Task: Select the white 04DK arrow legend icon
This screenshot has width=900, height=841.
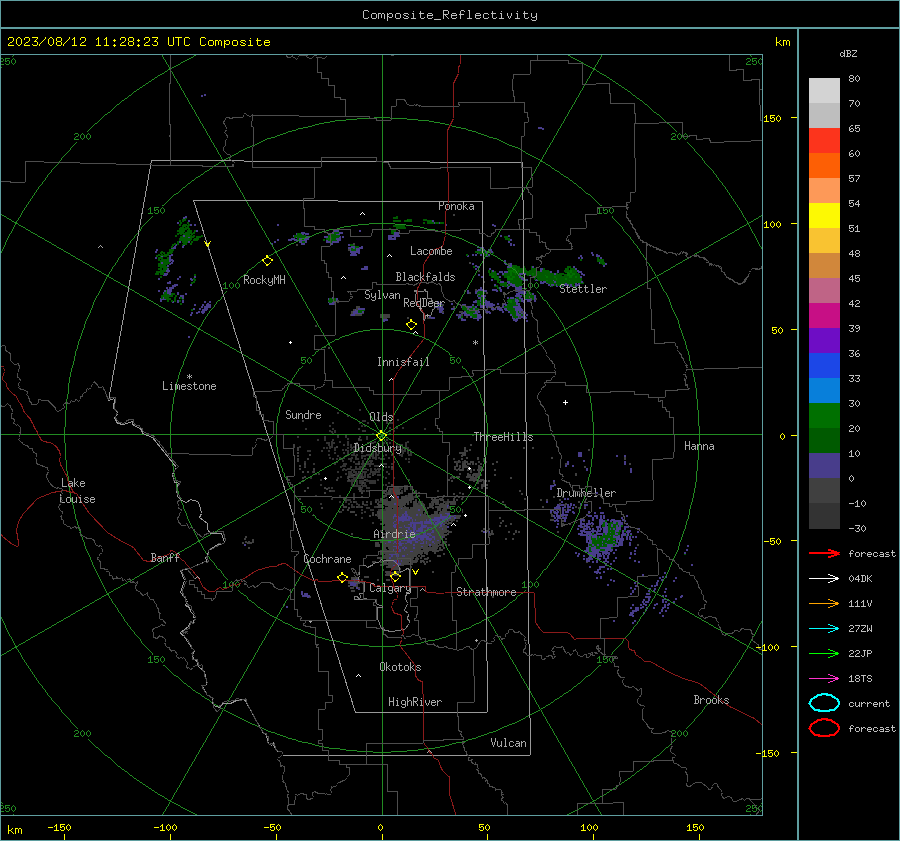Action: tap(824, 578)
